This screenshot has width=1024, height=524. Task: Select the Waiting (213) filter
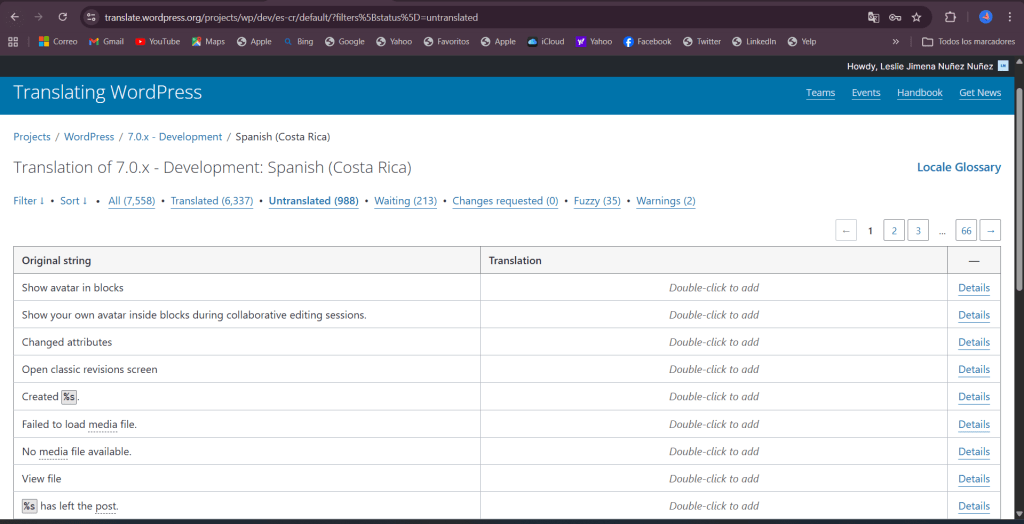405,201
